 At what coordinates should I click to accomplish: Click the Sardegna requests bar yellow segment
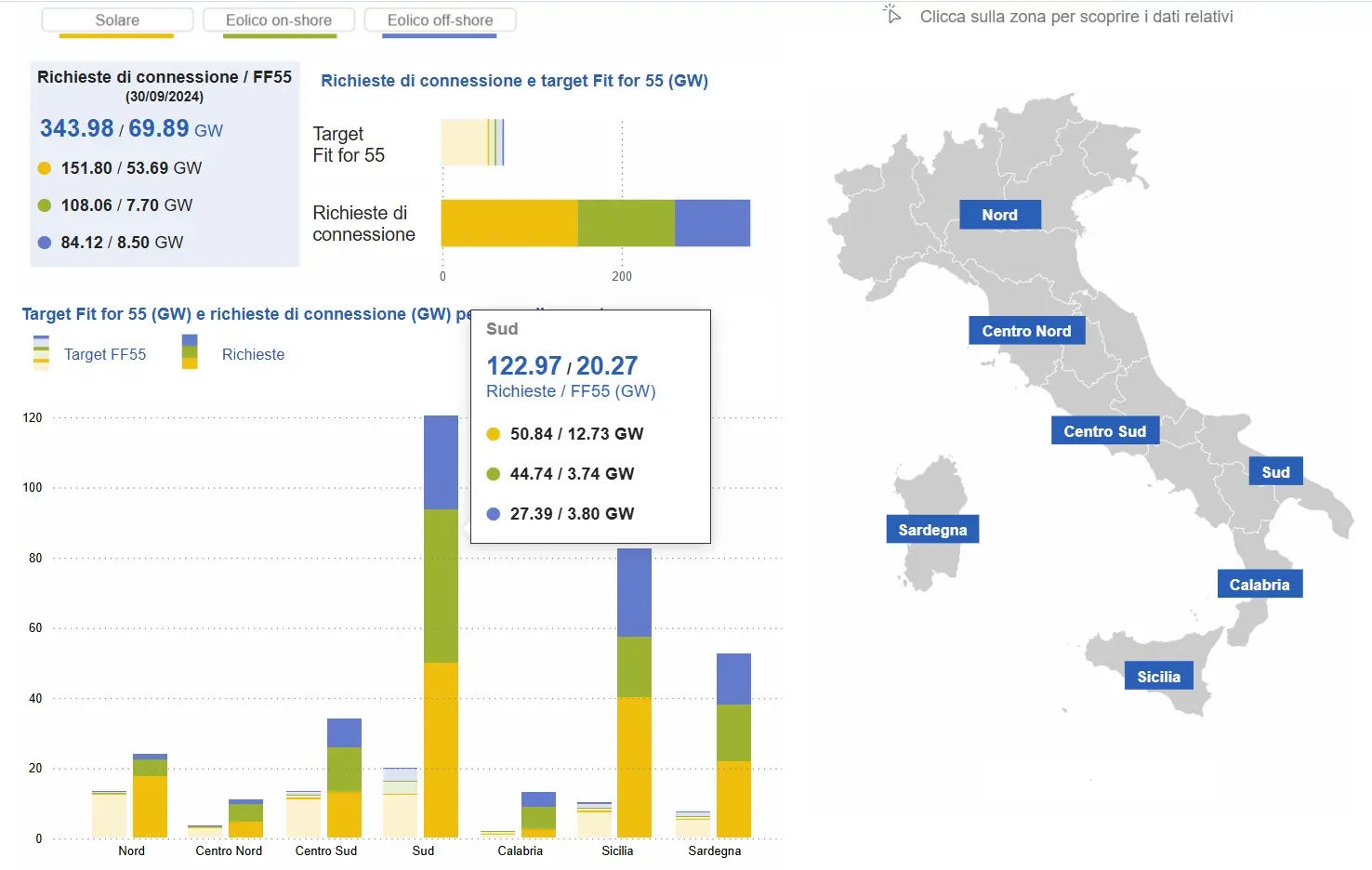[733, 799]
